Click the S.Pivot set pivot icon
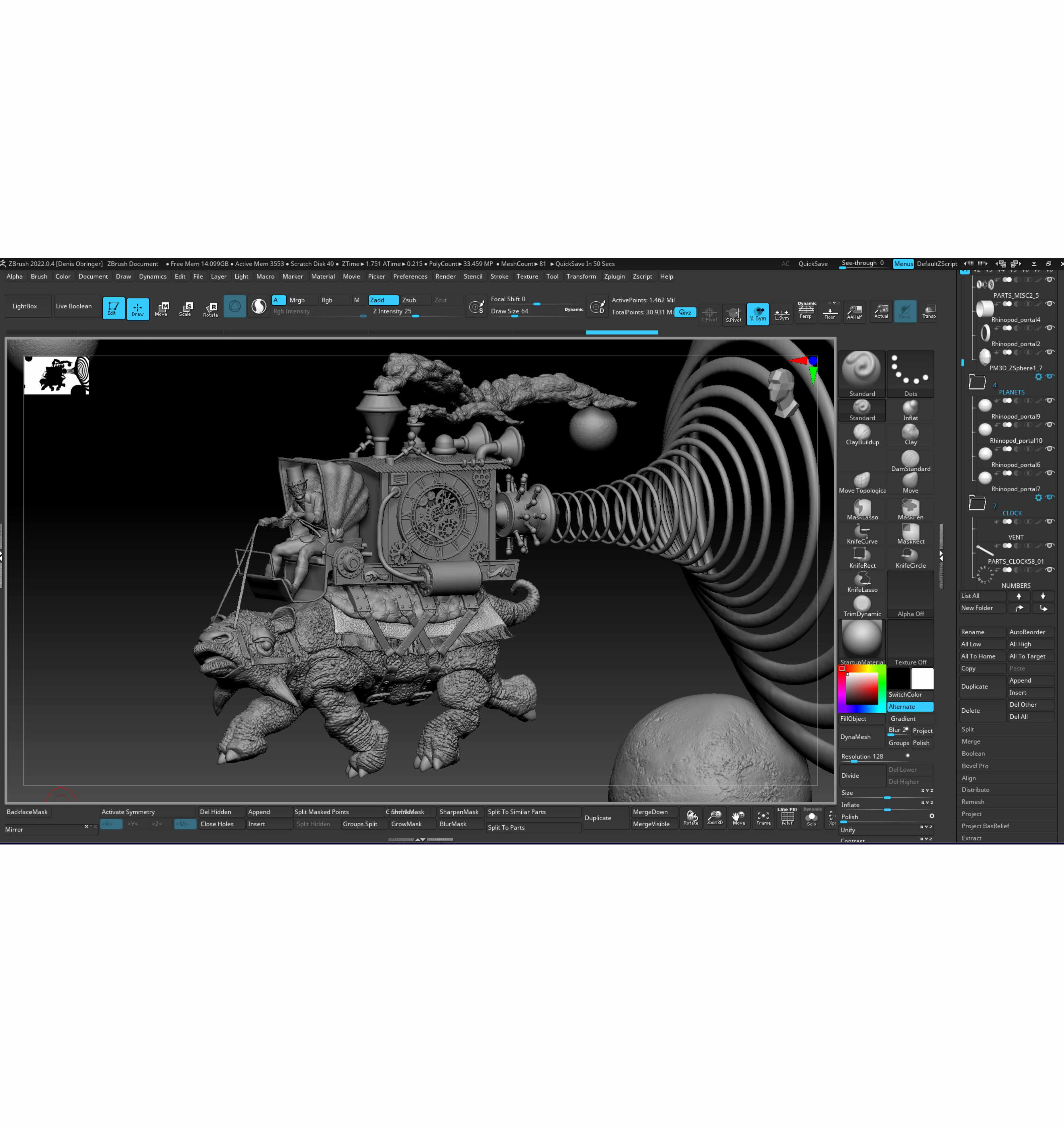 (x=733, y=314)
